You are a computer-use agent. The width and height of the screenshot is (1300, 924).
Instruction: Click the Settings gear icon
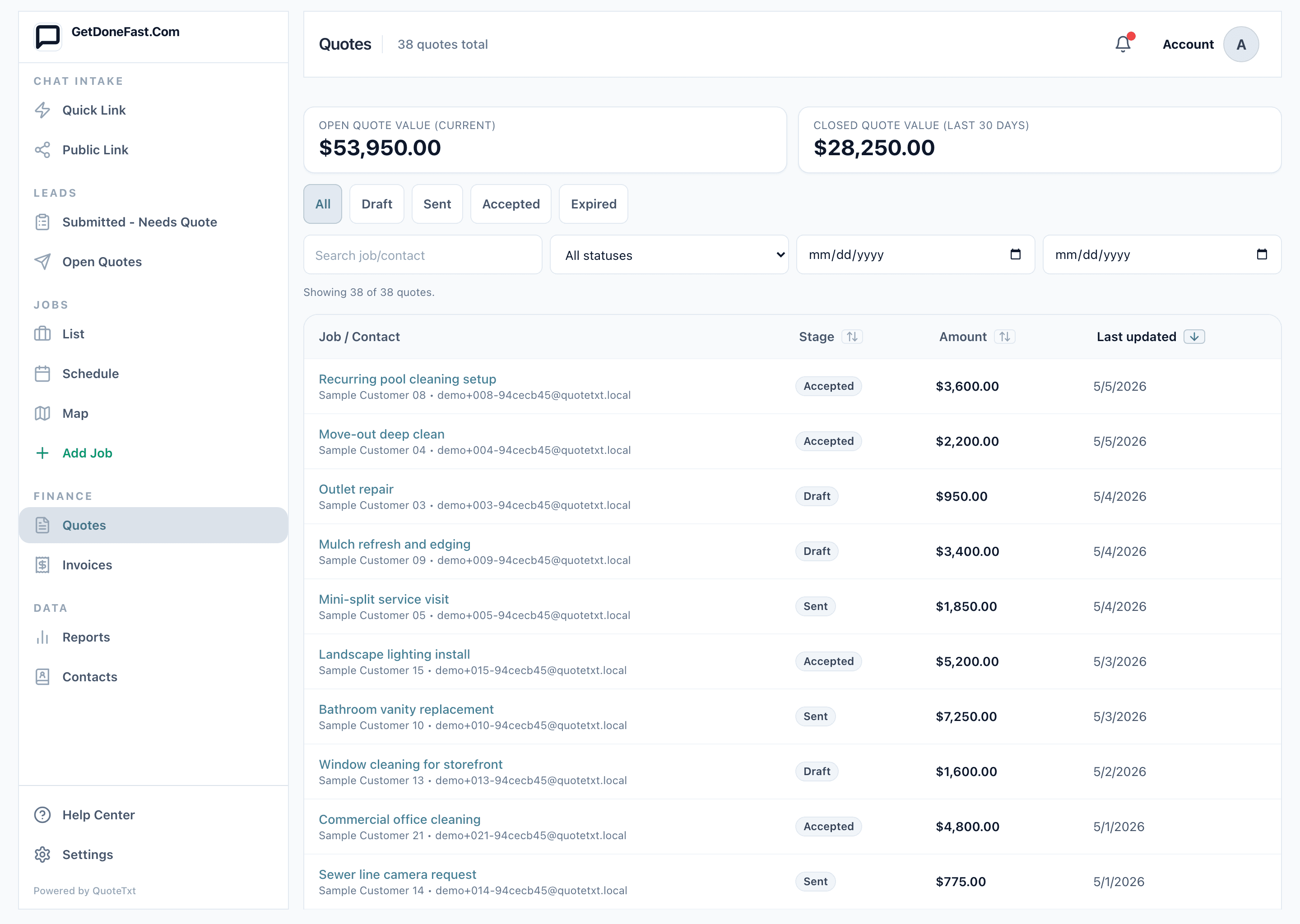coord(43,855)
